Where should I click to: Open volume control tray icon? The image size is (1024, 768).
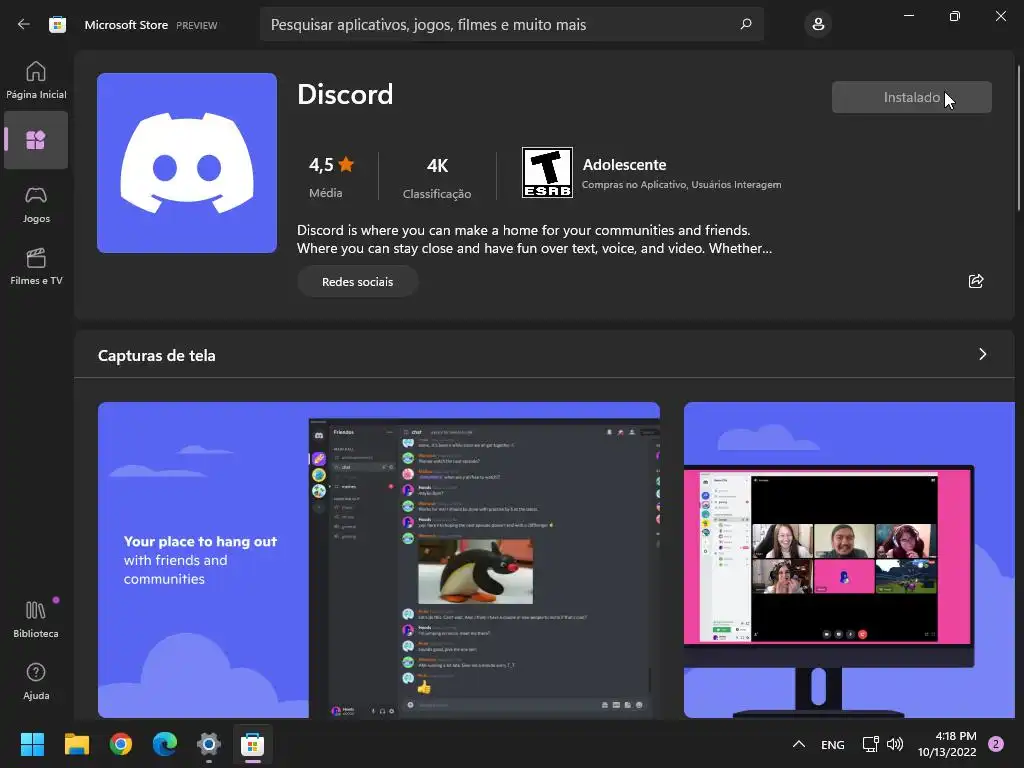pyautogui.click(x=895, y=744)
